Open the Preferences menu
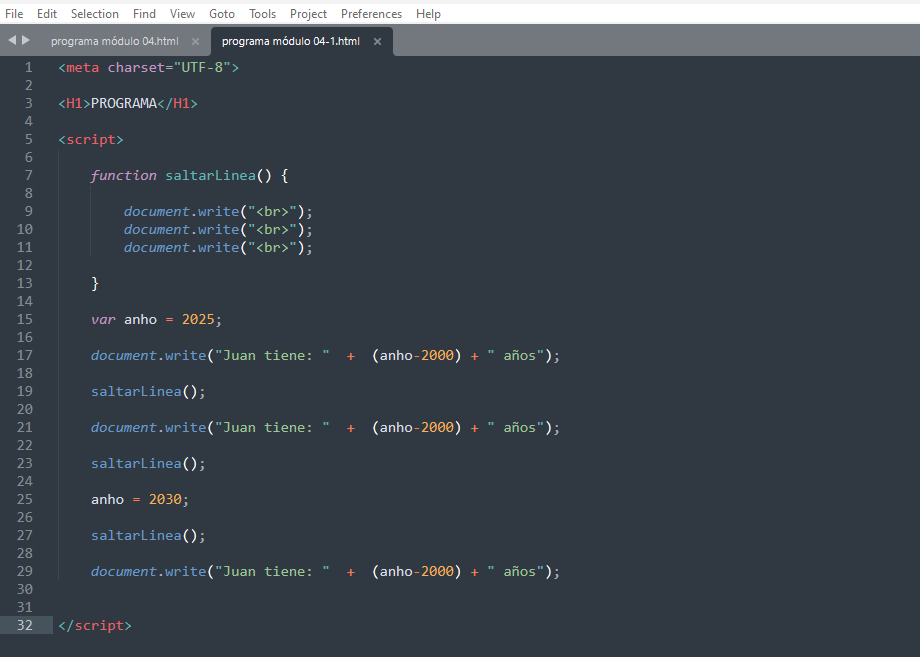The image size is (920, 657). (371, 13)
